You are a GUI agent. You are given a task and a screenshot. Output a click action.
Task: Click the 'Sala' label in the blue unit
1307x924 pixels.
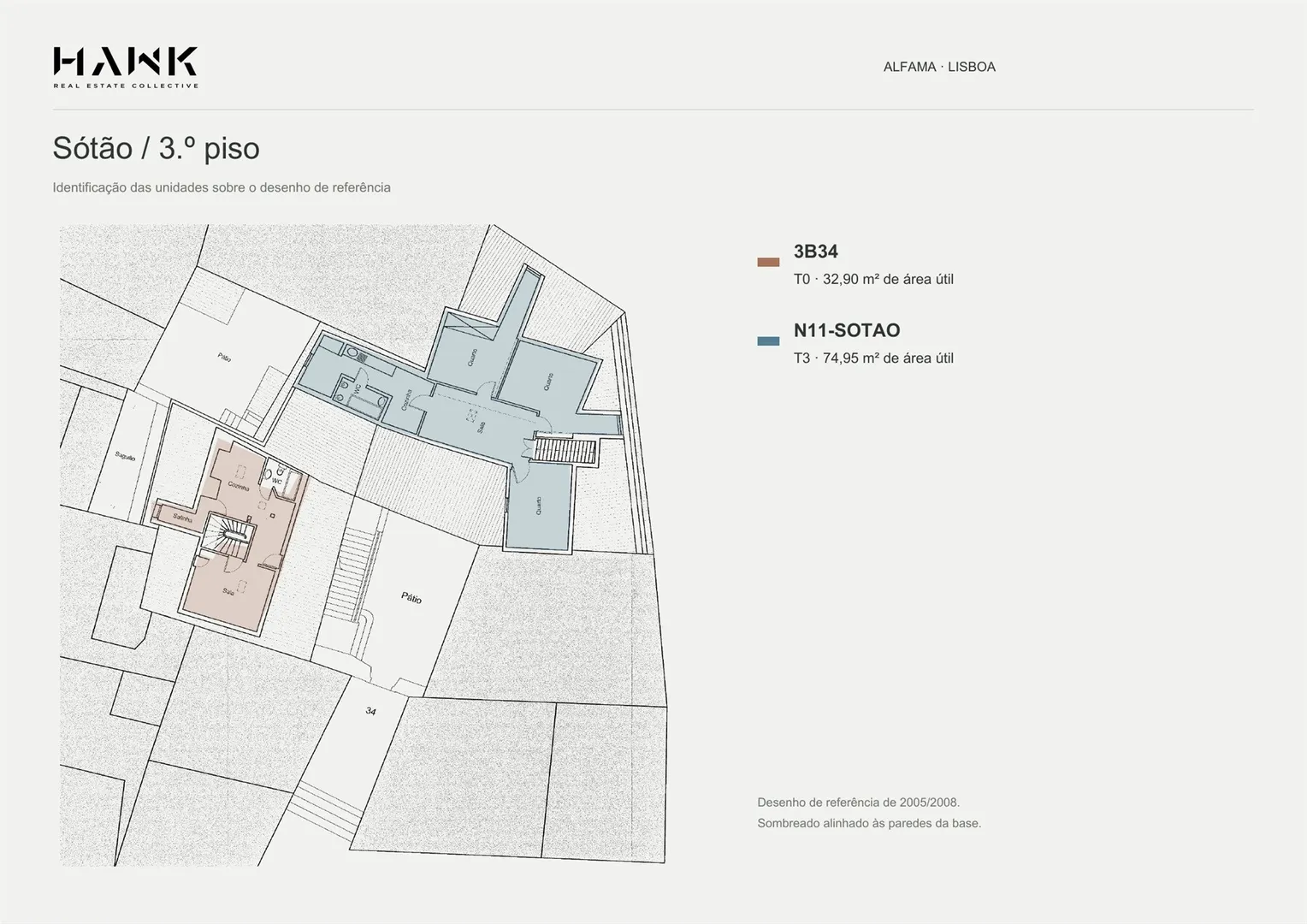(x=482, y=426)
